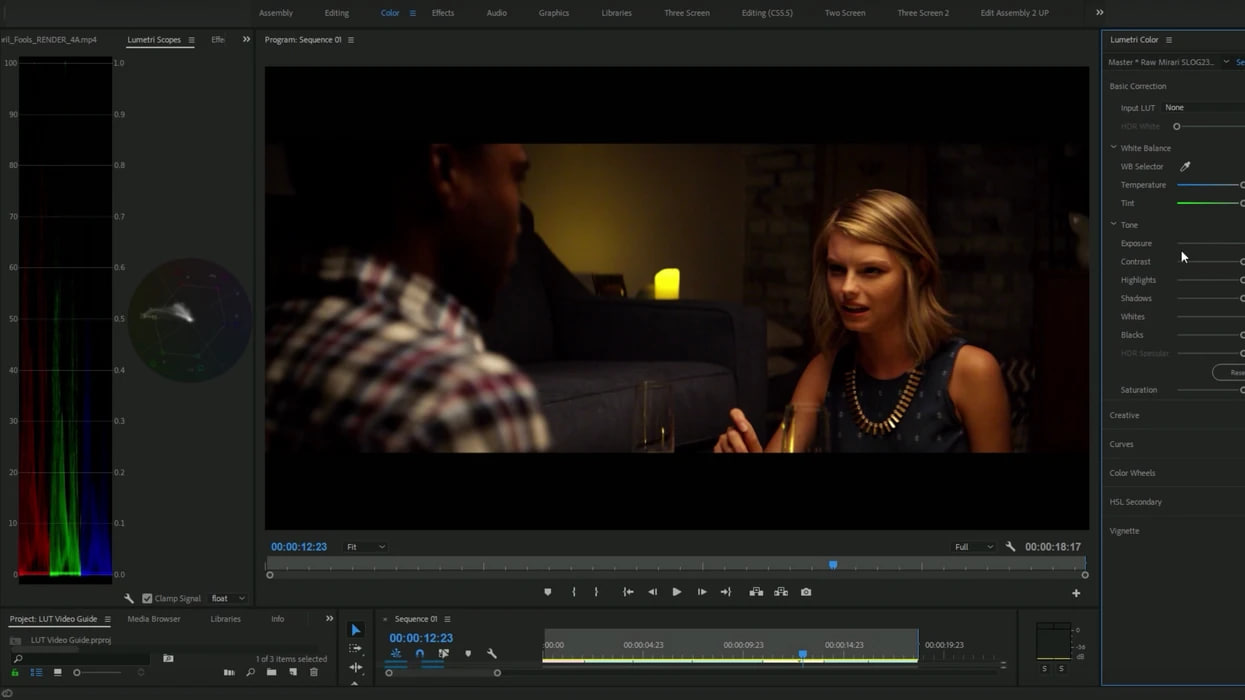Click the New Bin icon in the Project panel
Viewport: 1245px width, 700px height.
[271, 672]
